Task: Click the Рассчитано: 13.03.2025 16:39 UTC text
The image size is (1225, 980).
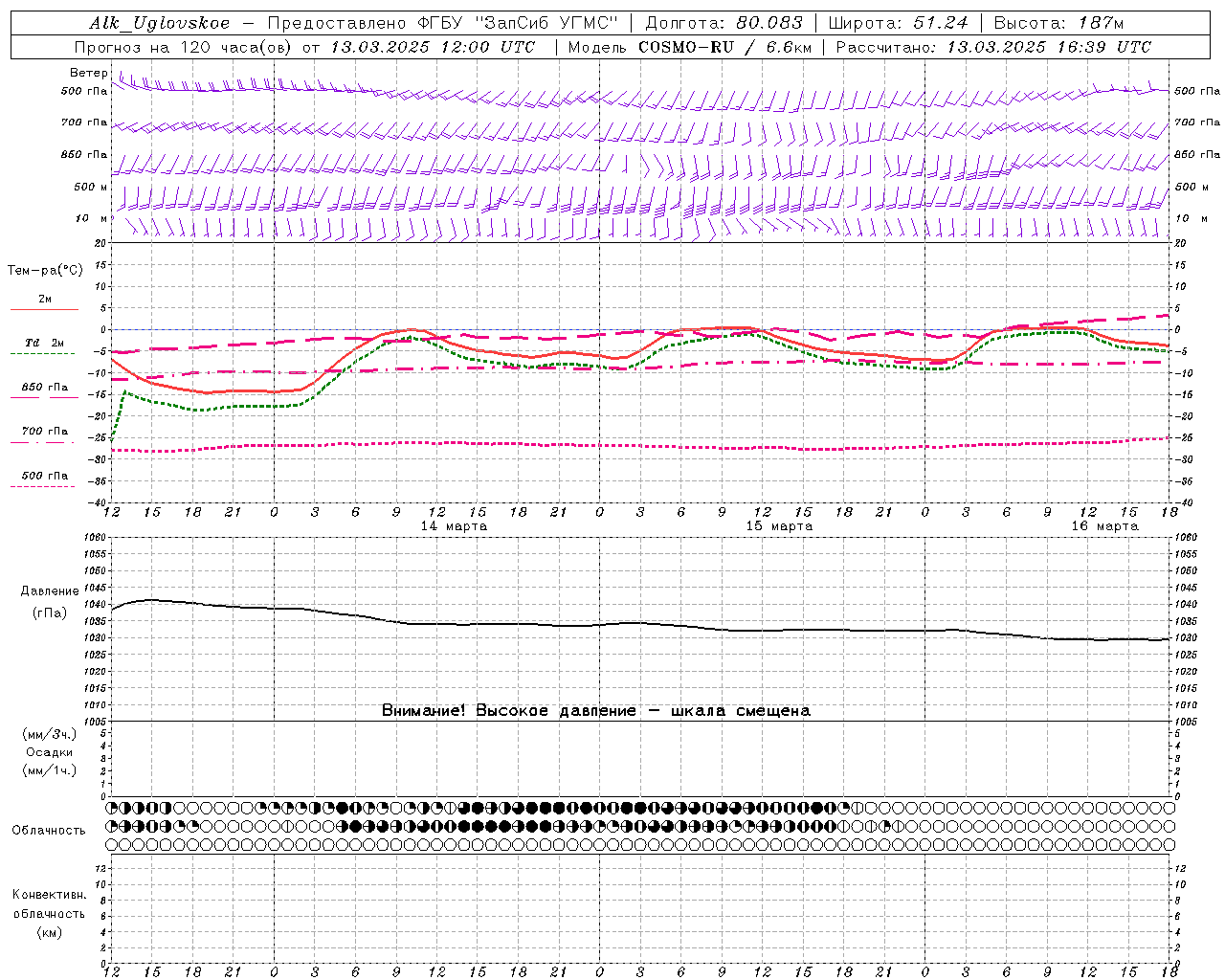Action: (x=993, y=47)
